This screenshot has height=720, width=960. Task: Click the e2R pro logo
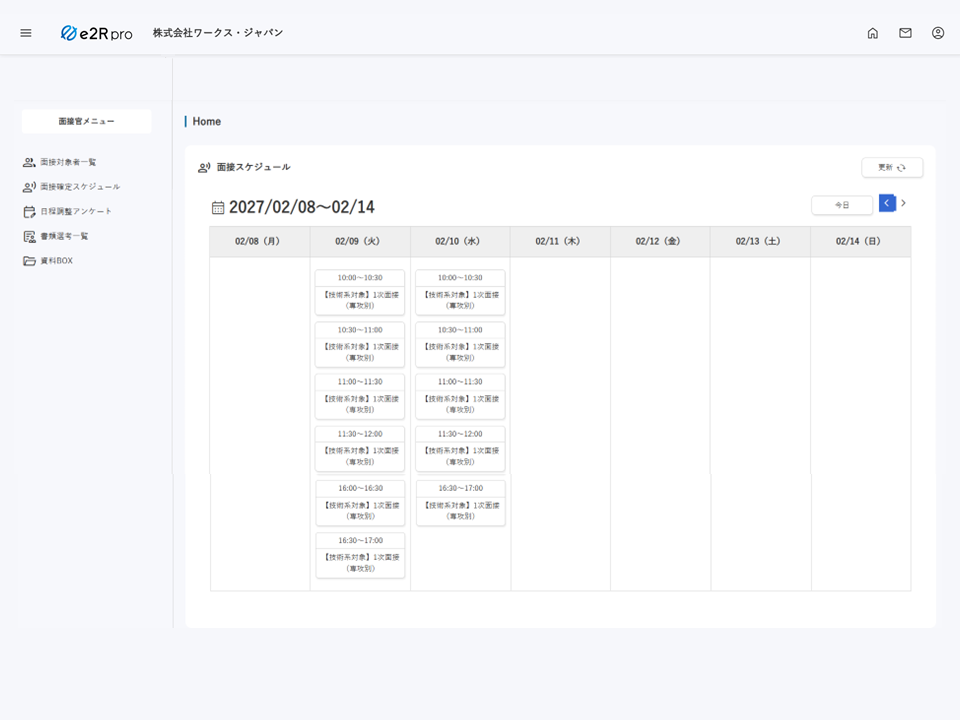tap(96, 33)
